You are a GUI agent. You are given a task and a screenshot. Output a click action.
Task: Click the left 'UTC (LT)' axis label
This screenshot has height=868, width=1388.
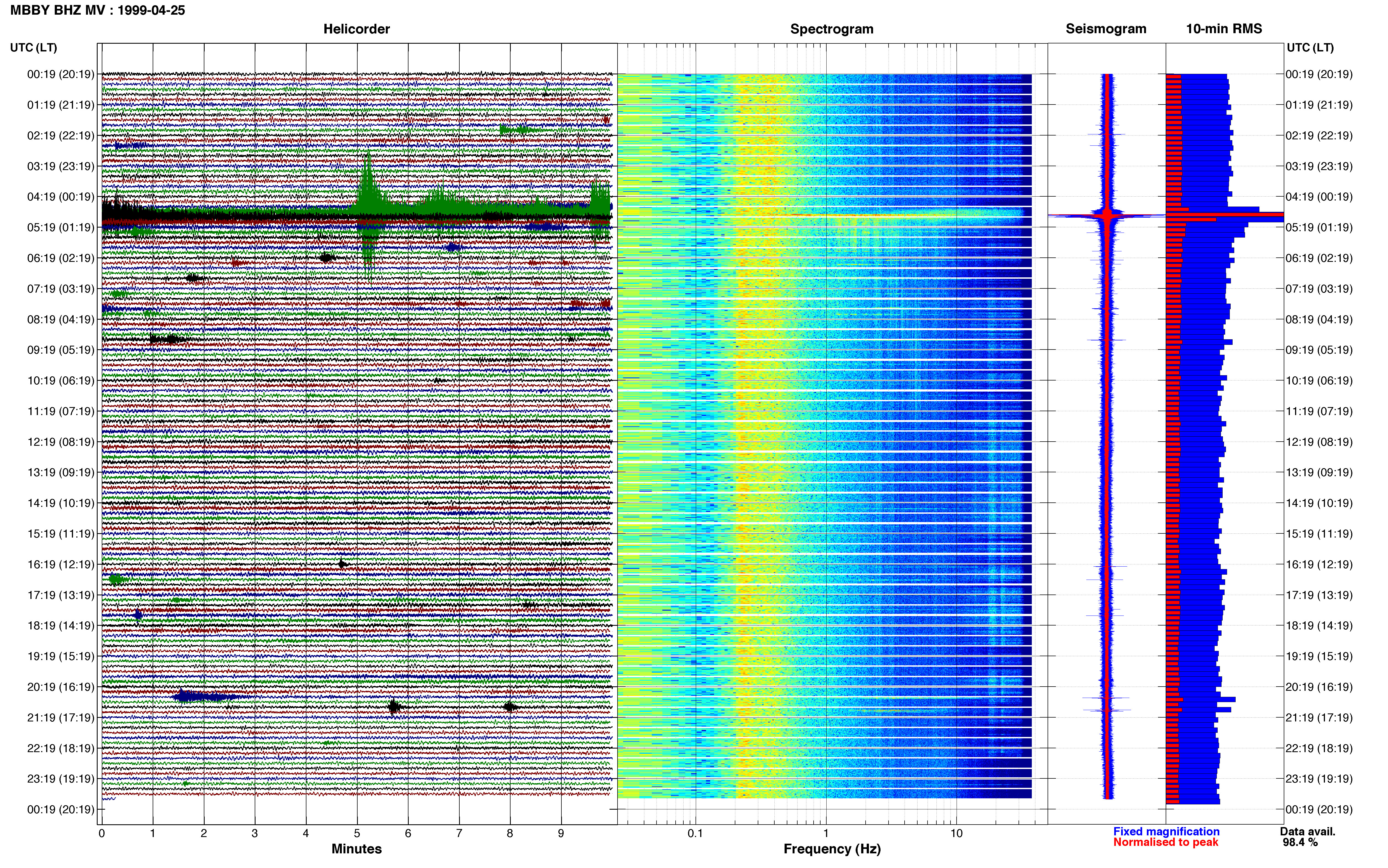(33, 48)
